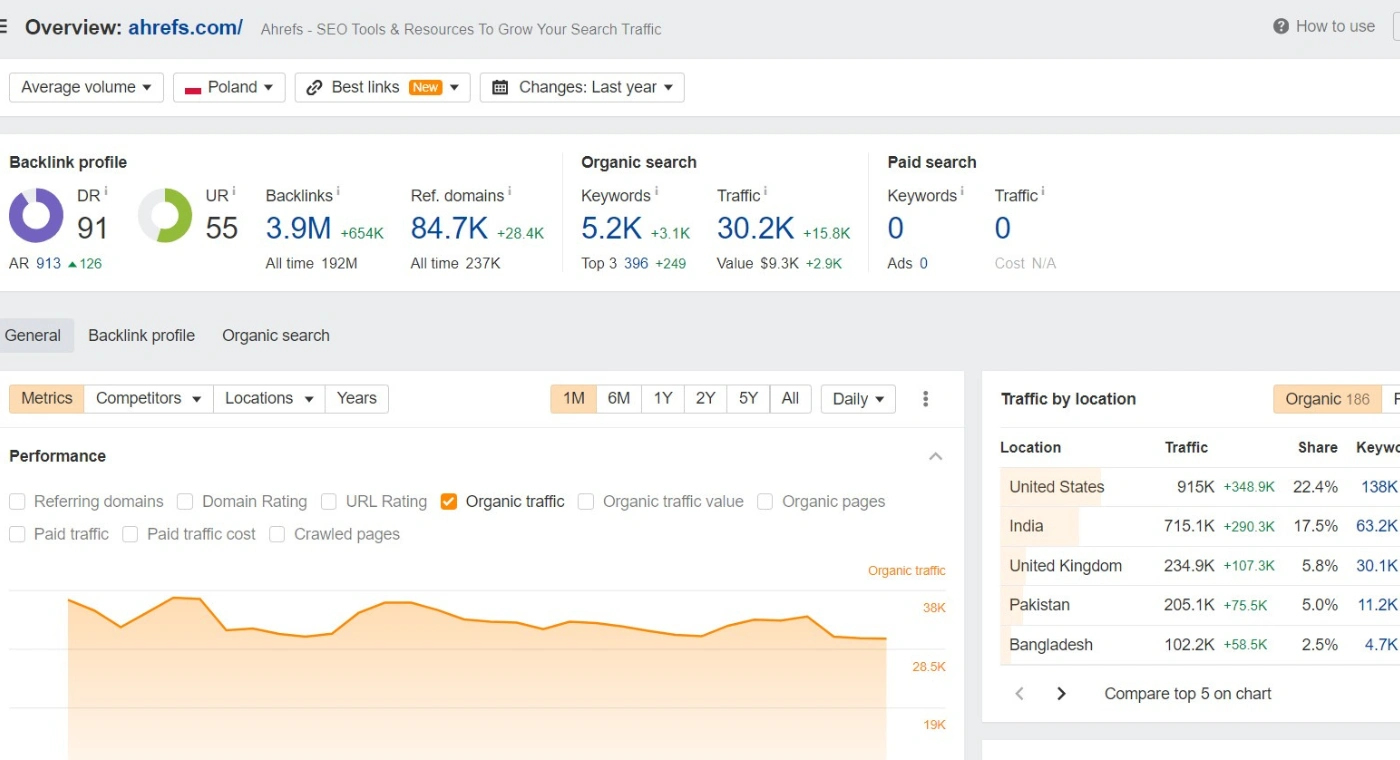This screenshot has width=1400, height=760.
Task: Click the India location row
Action: click(1200, 526)
